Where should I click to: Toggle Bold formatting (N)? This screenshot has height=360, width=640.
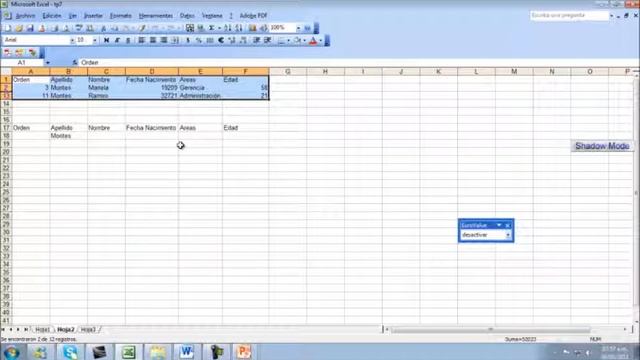click(107, 40)
